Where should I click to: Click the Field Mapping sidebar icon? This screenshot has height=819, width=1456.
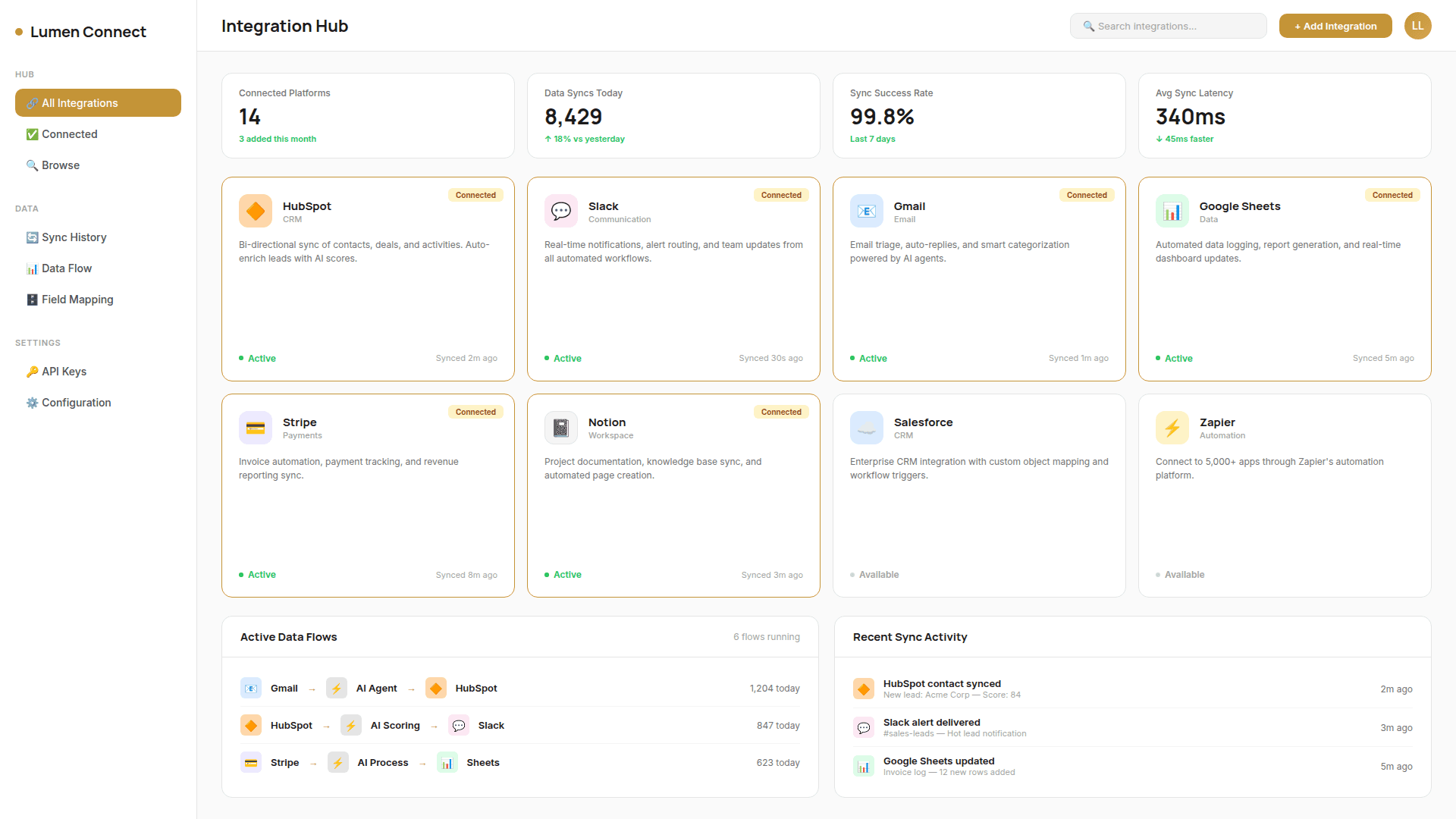32,300
